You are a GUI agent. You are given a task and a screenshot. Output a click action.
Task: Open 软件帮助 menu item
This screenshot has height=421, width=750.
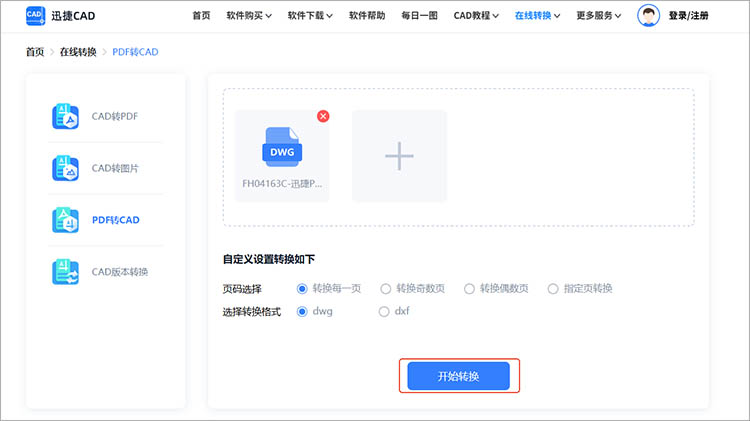(367, 16)
